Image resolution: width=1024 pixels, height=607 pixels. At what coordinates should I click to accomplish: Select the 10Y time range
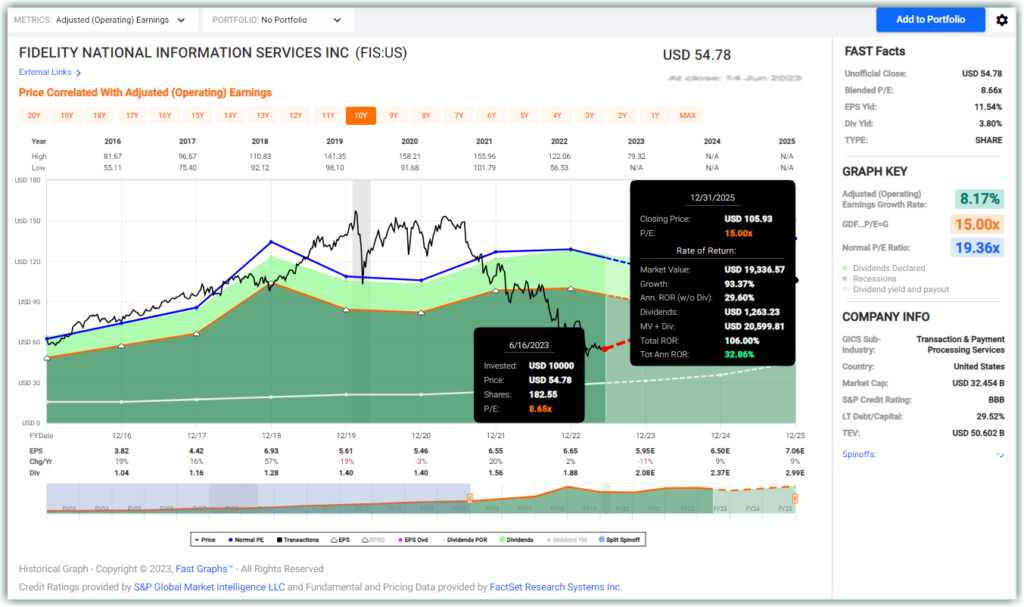[x=360, y=116]
